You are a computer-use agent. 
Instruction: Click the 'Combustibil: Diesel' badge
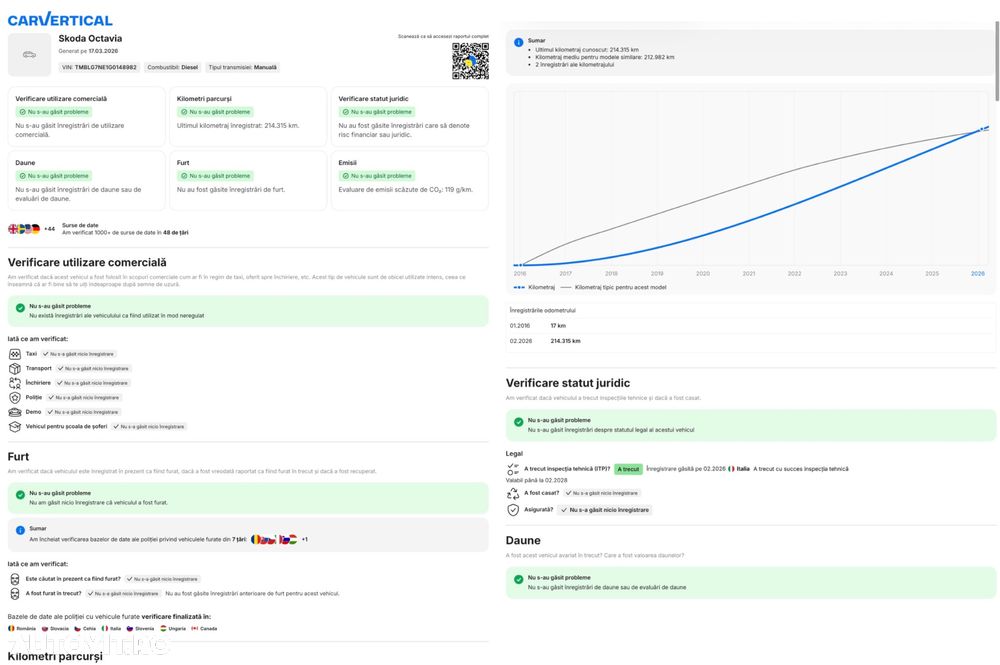pyautogui.click(x=173, y=67)
